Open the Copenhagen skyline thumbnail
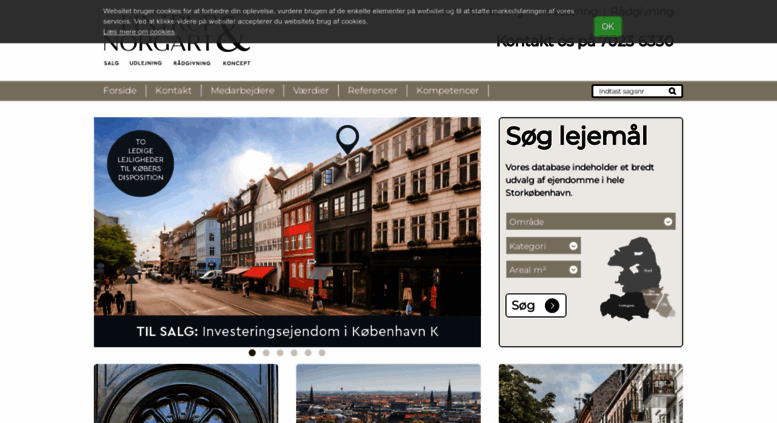The width and height of the screenshot is (777, 423). [388, 393]
